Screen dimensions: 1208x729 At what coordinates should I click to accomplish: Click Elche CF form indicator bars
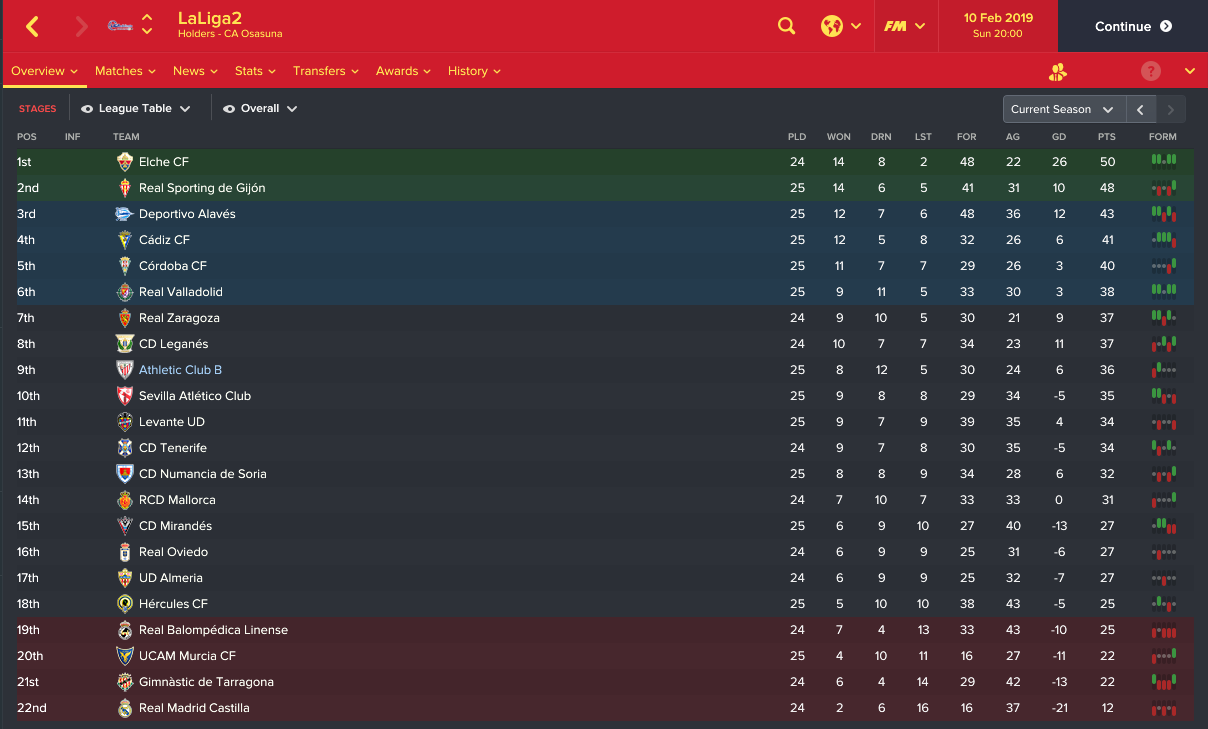point(1163,161)
